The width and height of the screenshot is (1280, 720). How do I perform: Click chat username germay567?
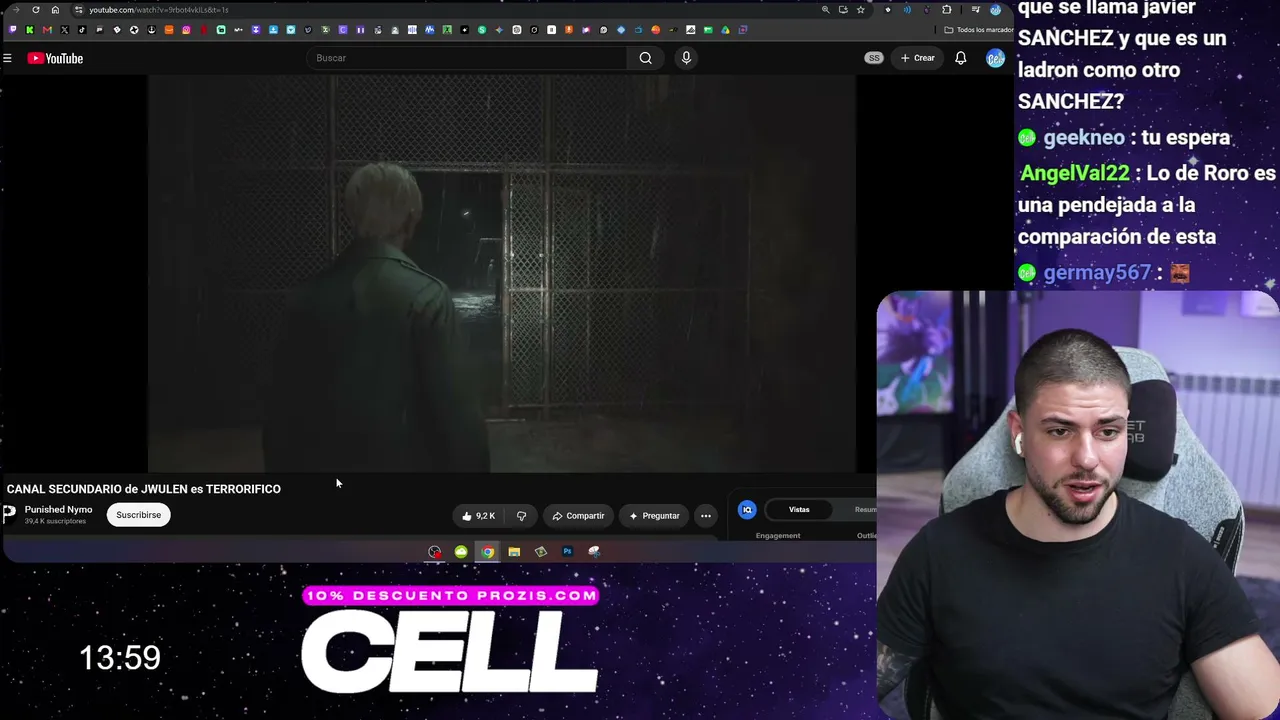pos(1097,273)
